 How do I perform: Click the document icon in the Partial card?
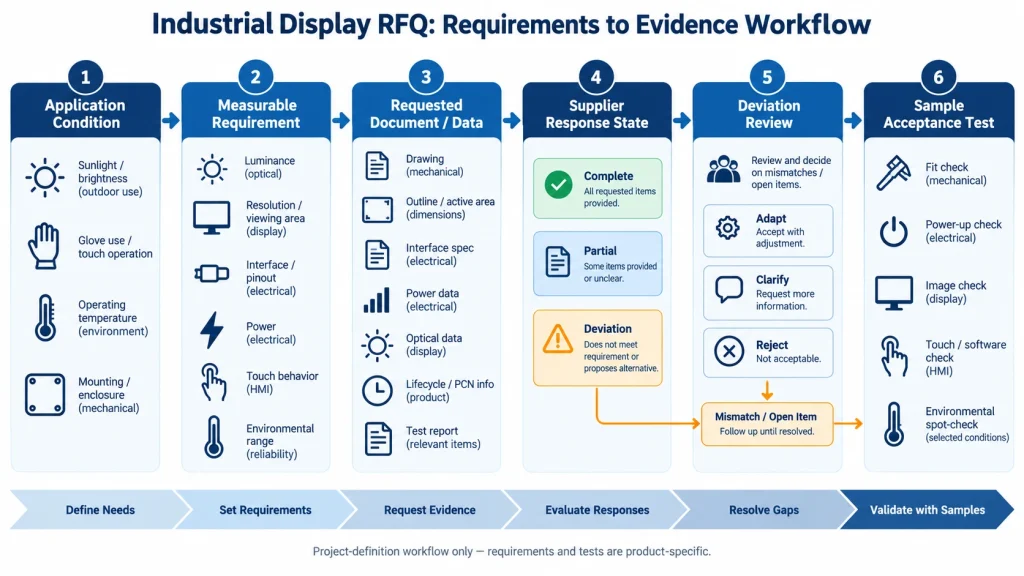tap(558, 262)
